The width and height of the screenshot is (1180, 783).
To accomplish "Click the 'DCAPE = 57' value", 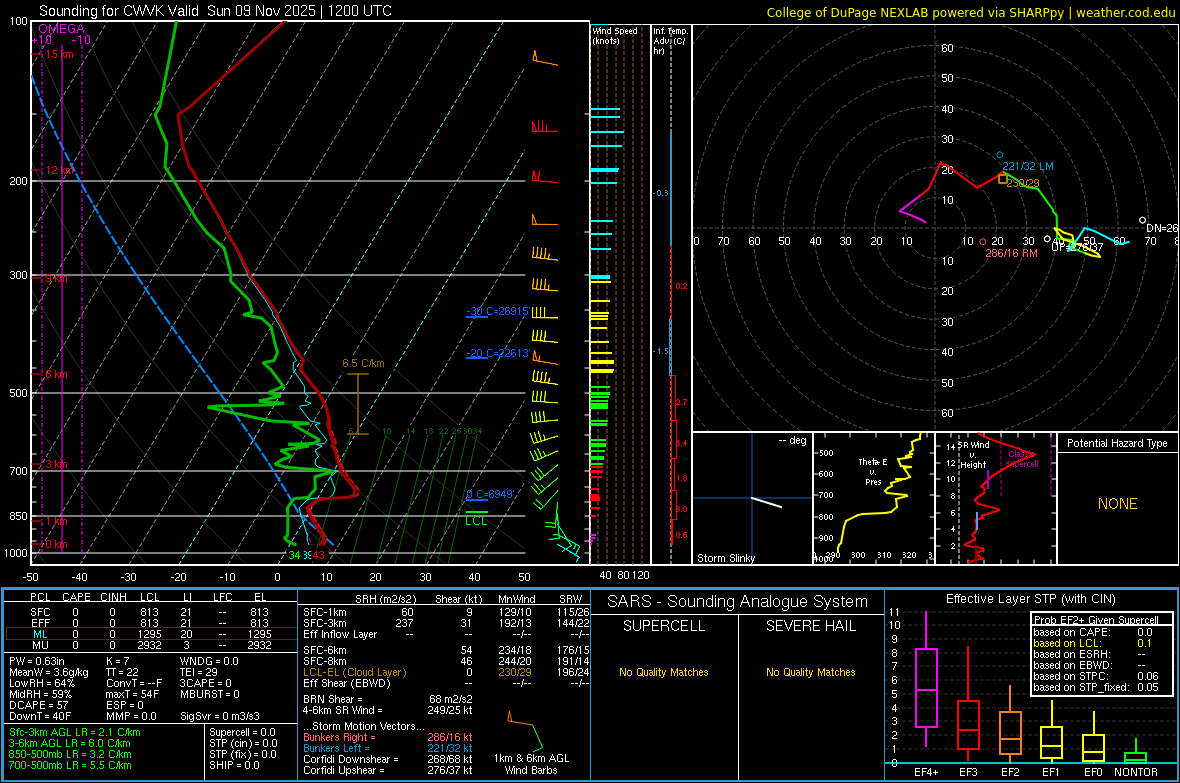I will tap(38, 705).
